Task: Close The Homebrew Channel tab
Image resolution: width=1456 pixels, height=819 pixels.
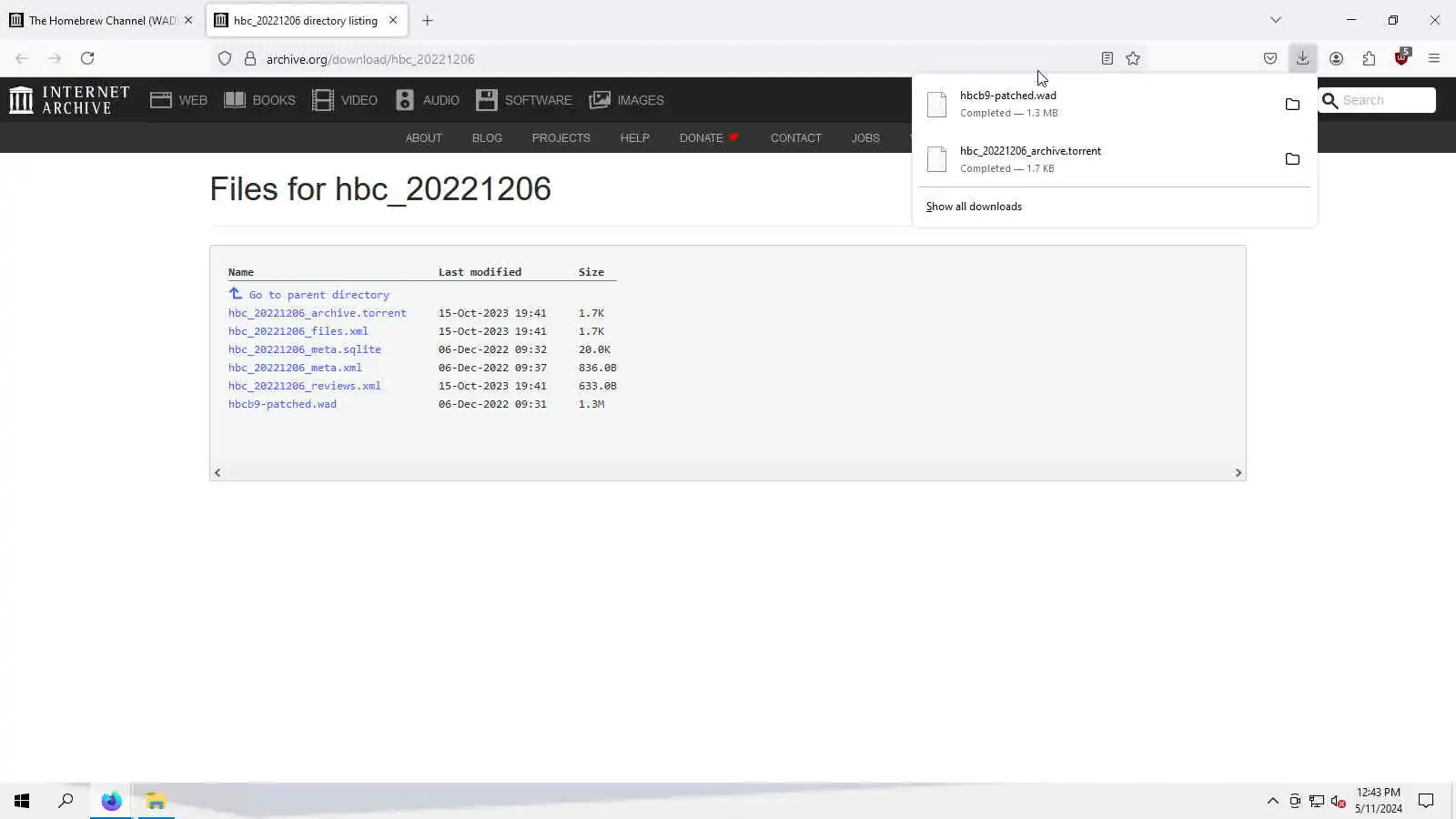Action: pyautogui.click(x=188, y=20)
